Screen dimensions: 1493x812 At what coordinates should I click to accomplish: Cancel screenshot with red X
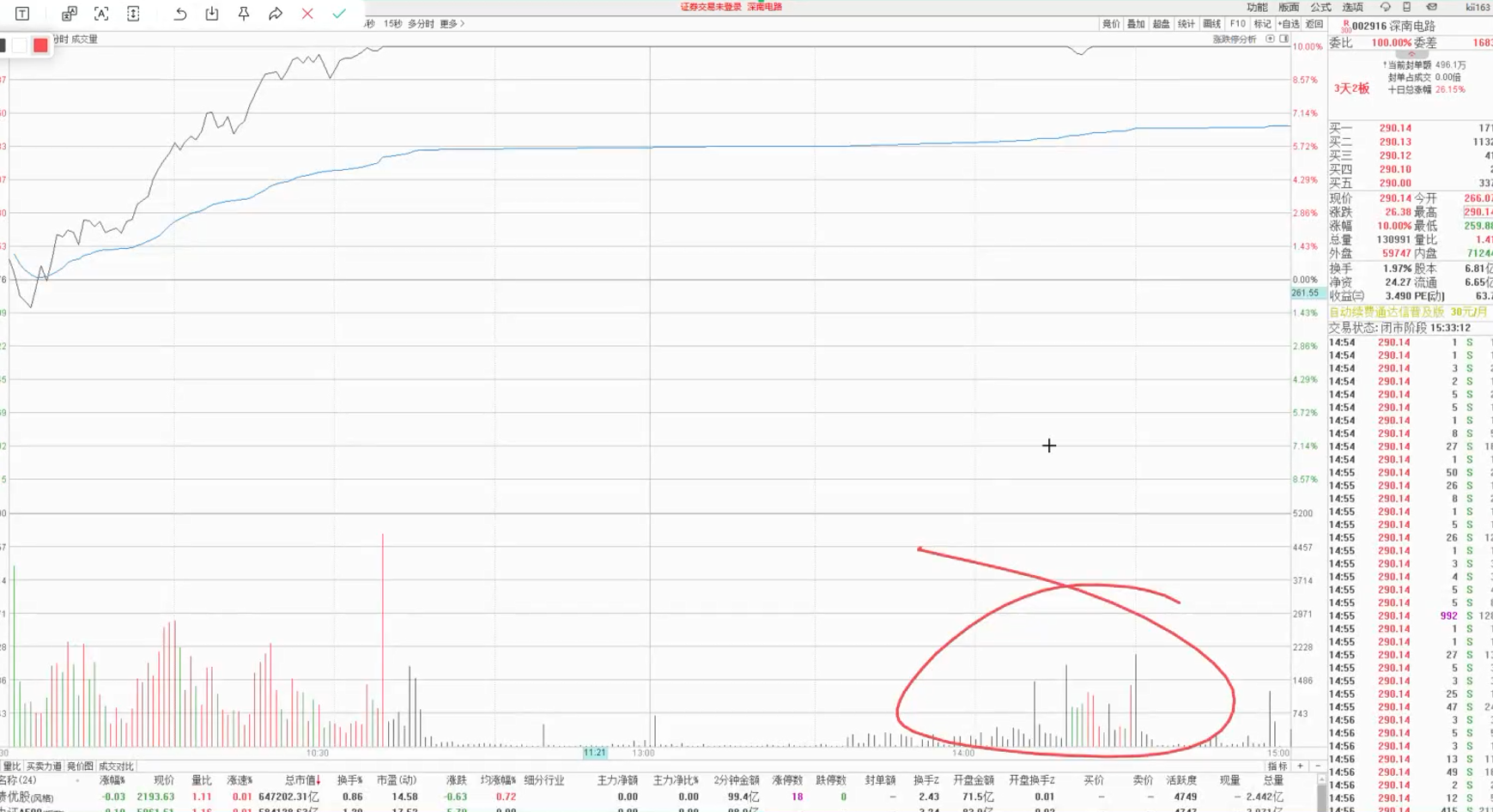click(x=307, y=14)
